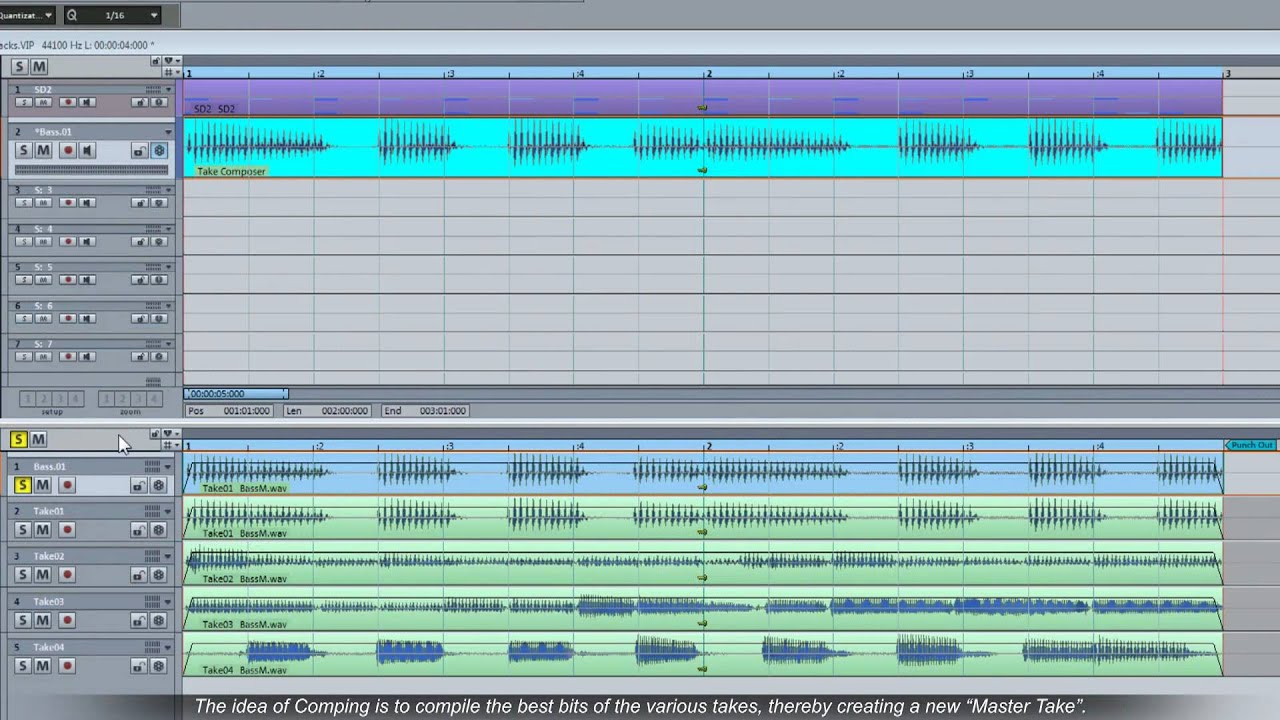
Task: Click the speaker monitor icon on the *Bass.01 track
Action: click(87, 151)
